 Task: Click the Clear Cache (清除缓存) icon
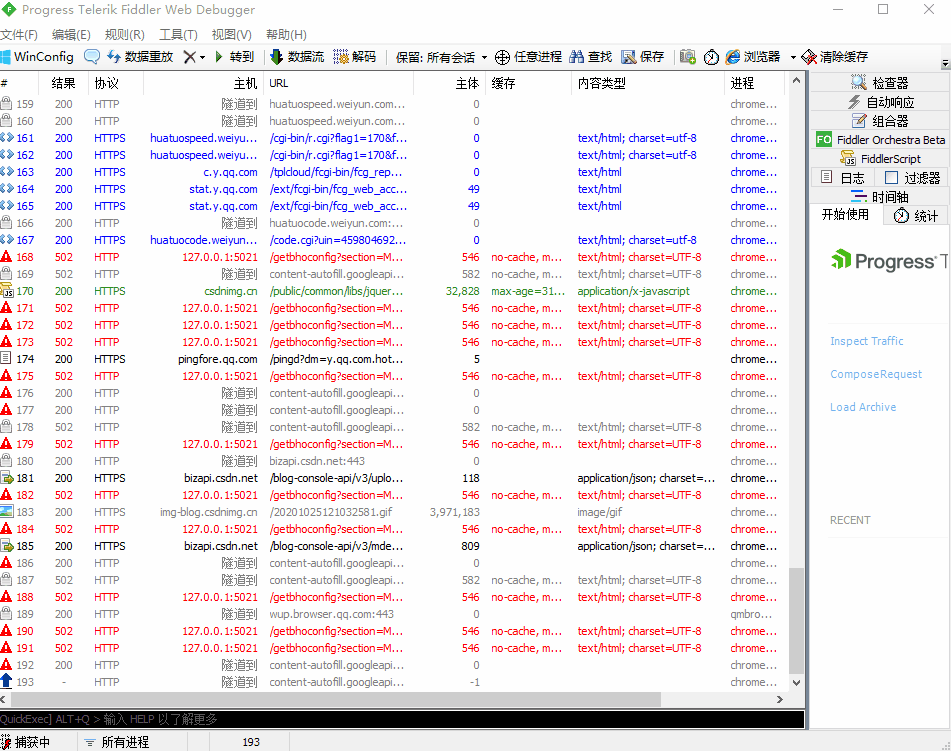point(809,57)
